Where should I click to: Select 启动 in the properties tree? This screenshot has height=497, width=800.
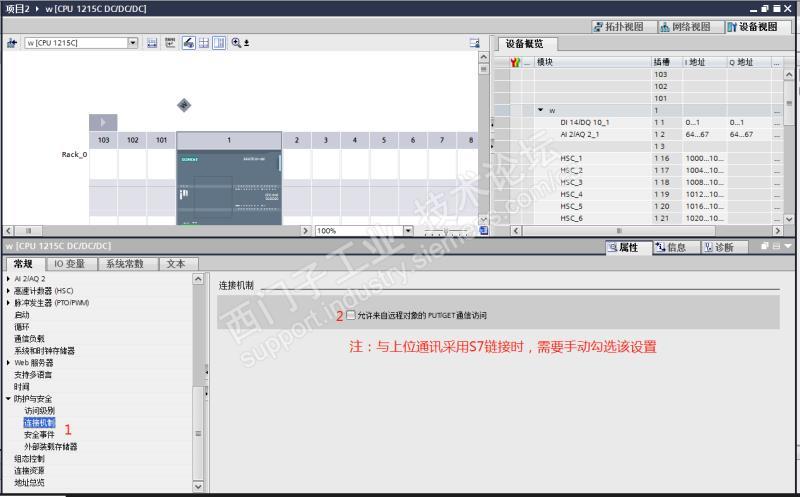click(x=22, y=315)
